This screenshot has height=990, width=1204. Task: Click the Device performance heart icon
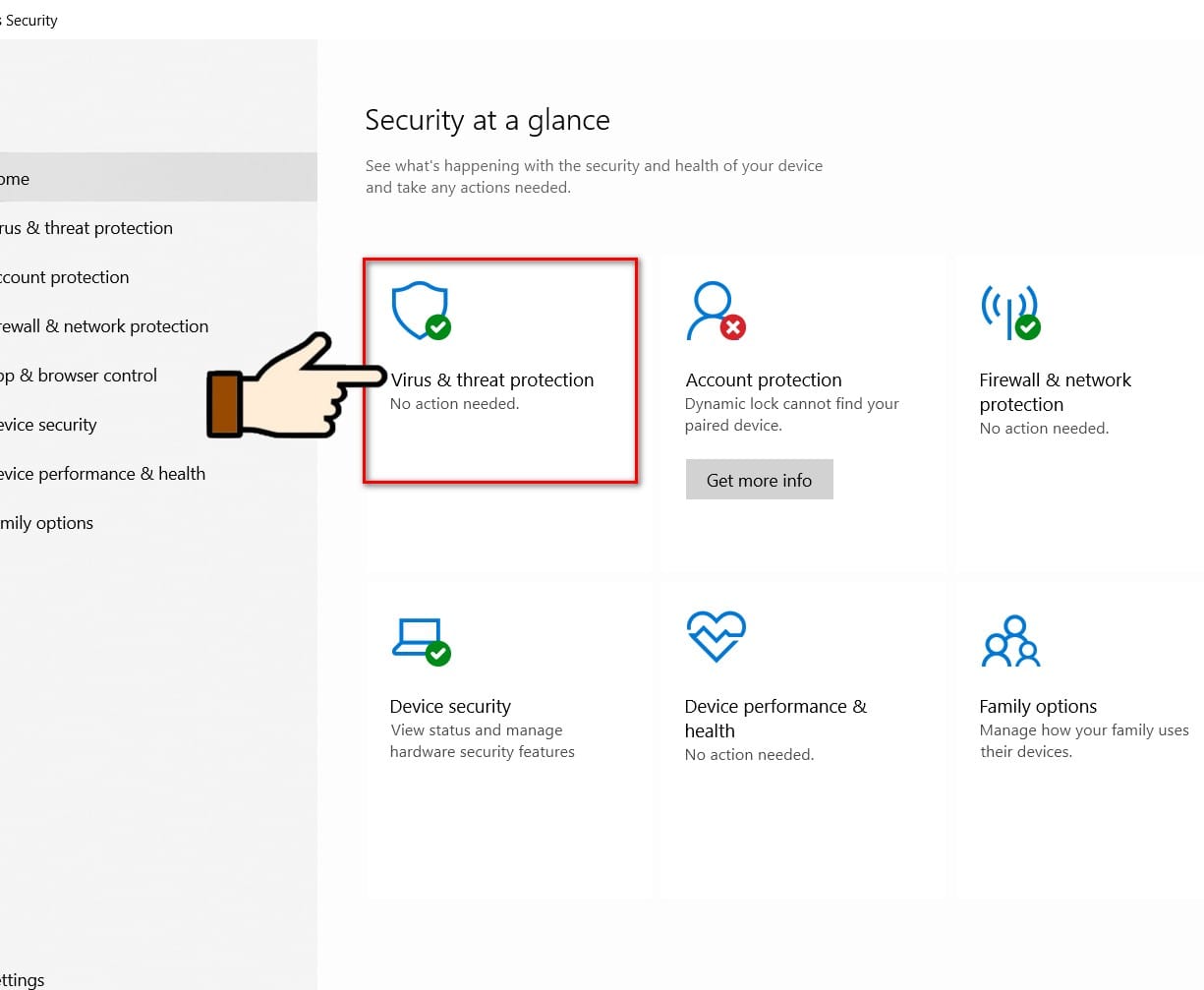(716, 636)
